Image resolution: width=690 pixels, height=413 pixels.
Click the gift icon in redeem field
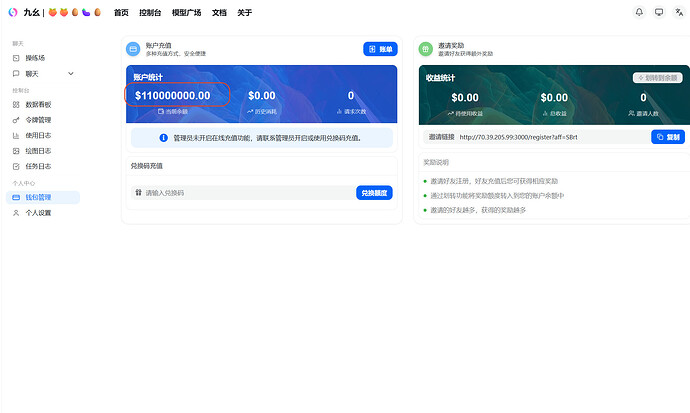click(x=138, y=193)
